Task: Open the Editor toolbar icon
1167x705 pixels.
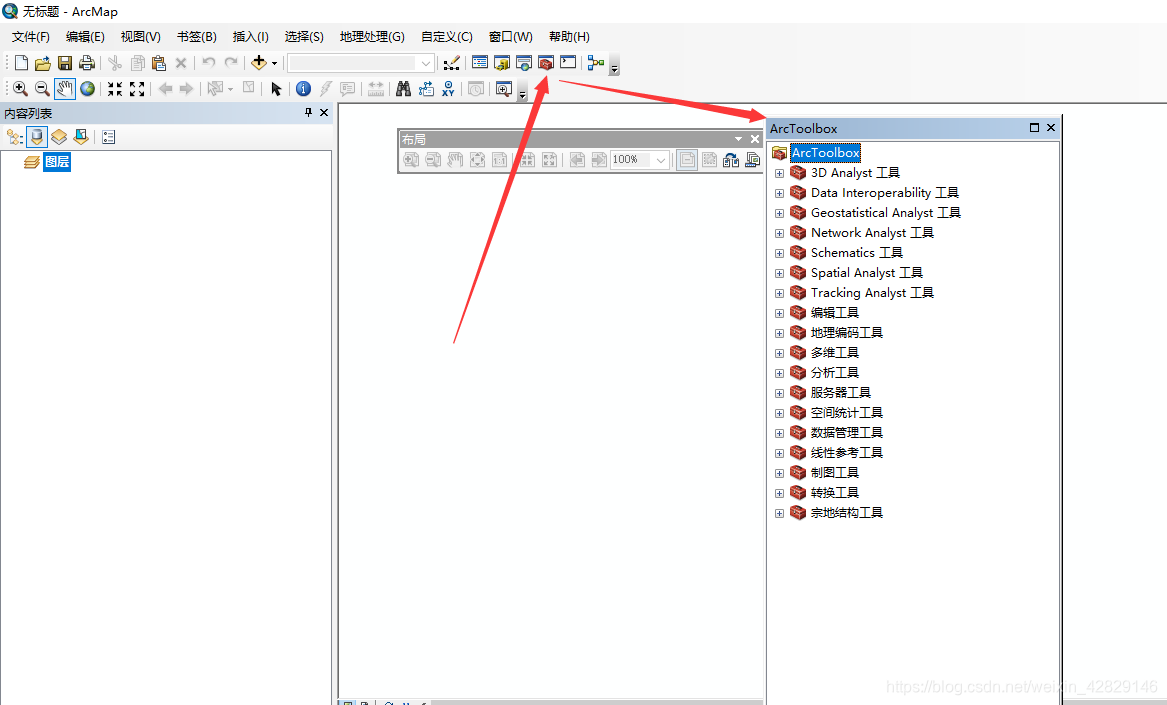Action: tap(451, 63)
